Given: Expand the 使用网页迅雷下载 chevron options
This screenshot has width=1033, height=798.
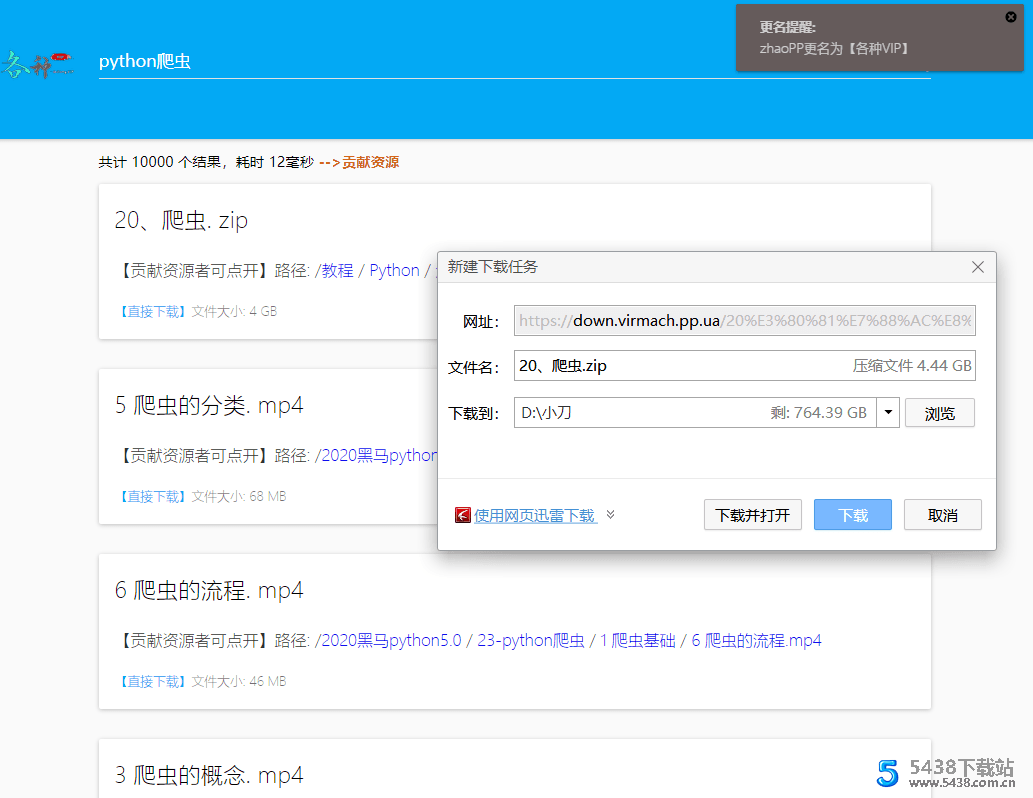Looking at the screenshot, I should coord(608,514).
